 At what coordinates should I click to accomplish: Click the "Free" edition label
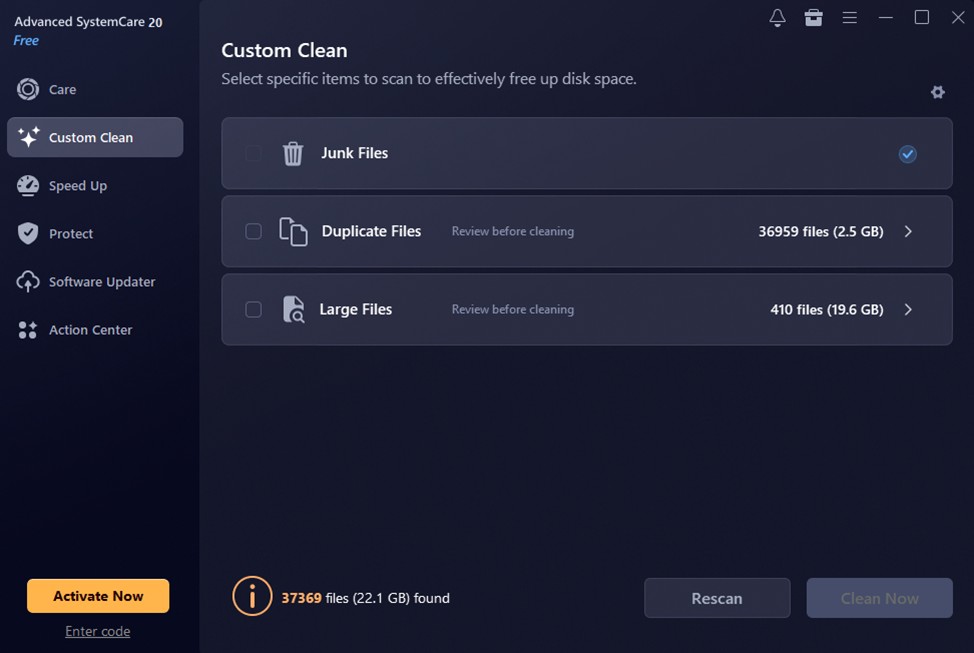click(x=26, y=40)
